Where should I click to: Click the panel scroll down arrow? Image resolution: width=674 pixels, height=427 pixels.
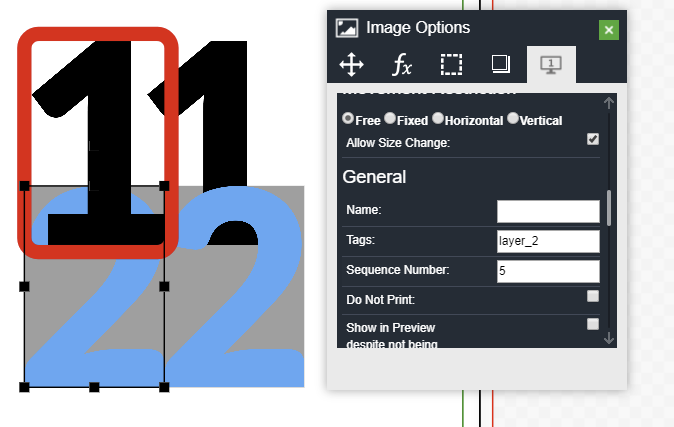[x=609, y=339]
